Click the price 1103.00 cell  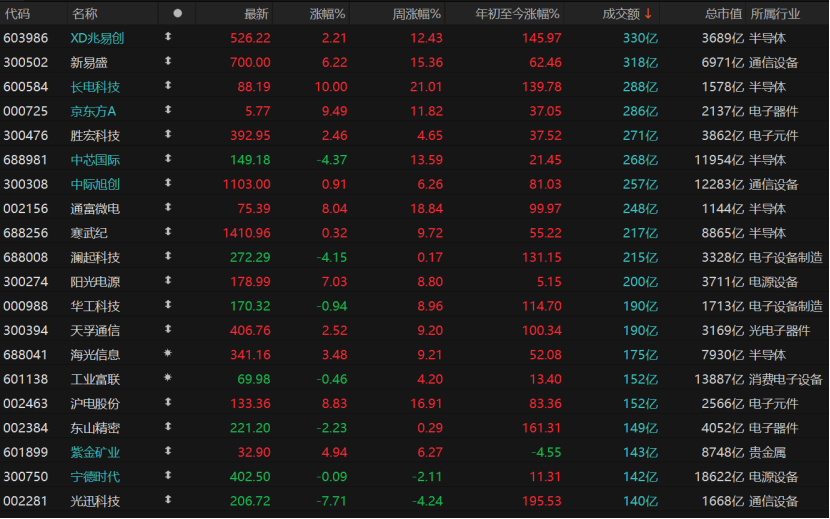coord(247,184)
